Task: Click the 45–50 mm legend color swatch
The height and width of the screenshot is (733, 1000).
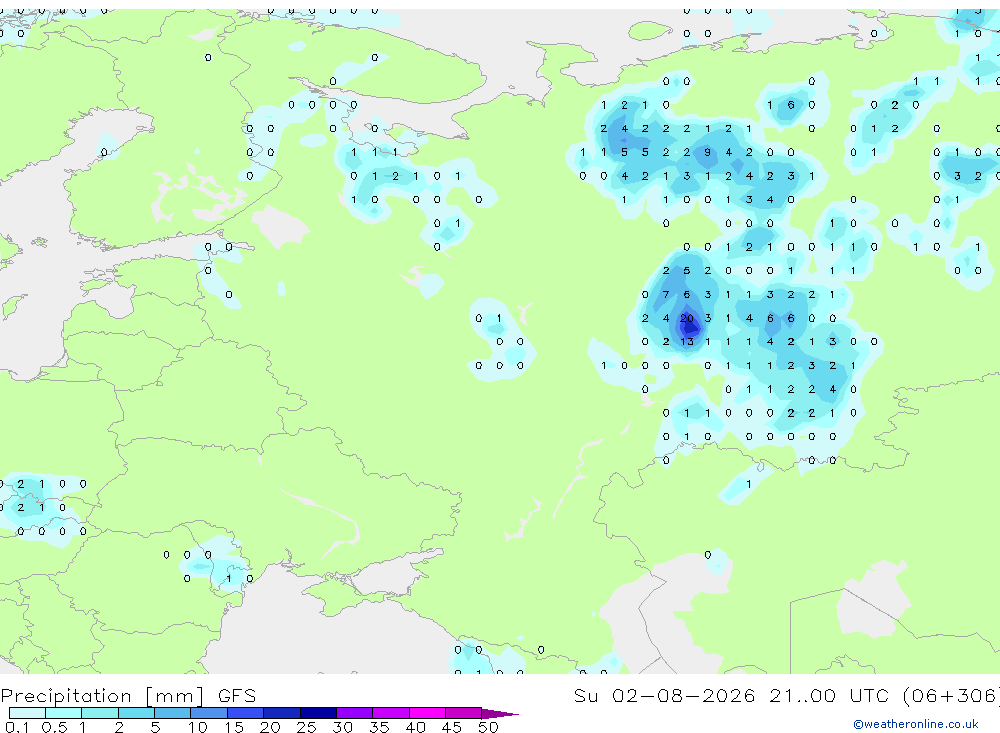Action: coord(464,713)
